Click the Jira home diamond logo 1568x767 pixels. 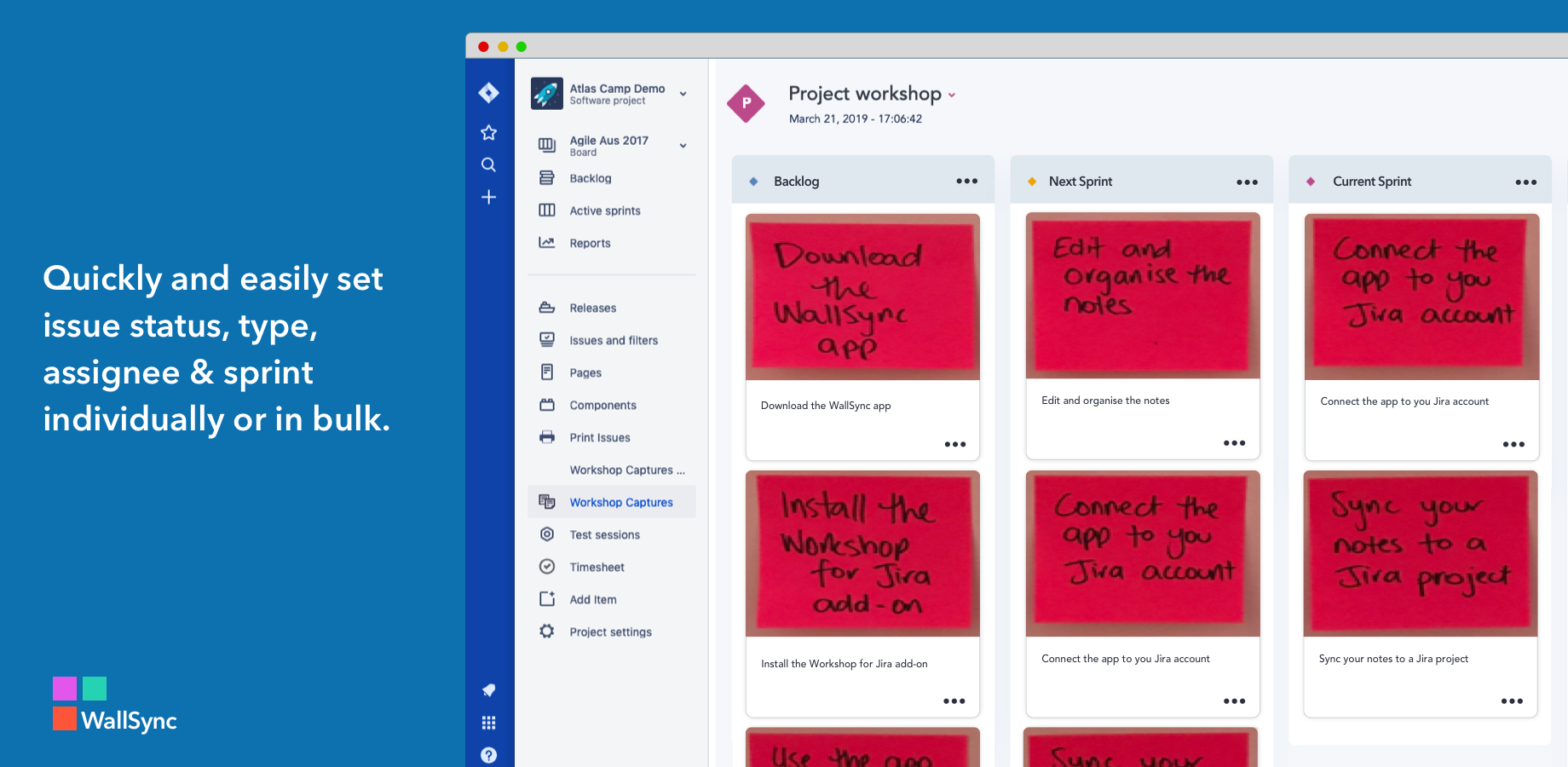pos(488,93)
